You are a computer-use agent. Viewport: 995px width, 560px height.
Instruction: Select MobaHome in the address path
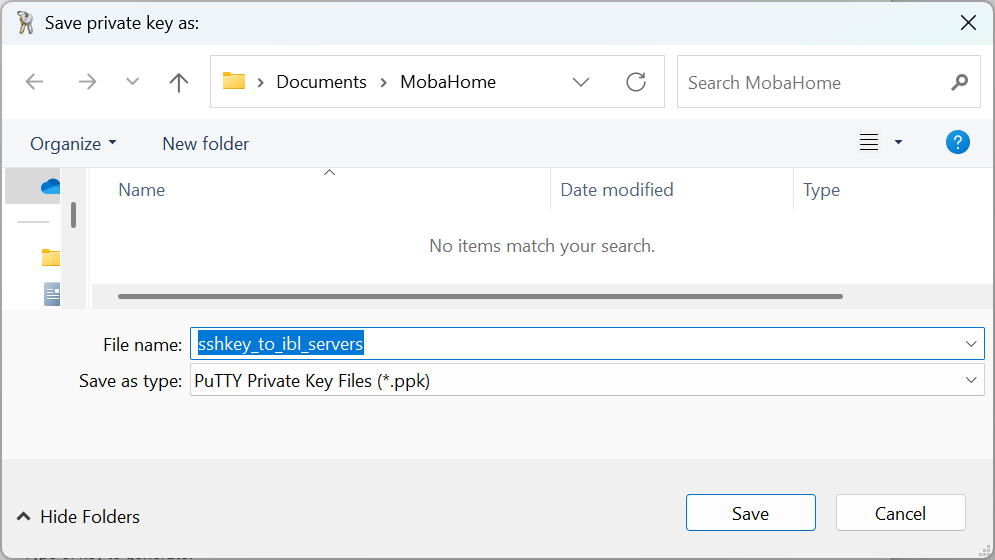[x=448, y=82]
